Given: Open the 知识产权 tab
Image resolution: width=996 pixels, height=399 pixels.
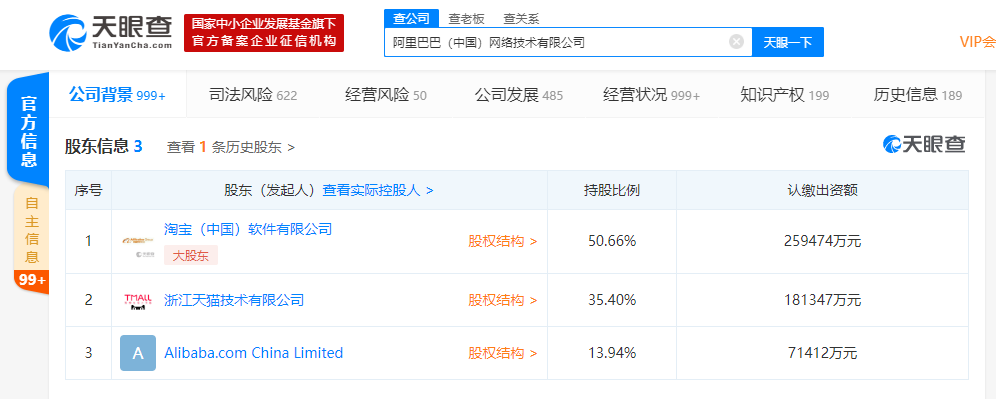Looking at the screenshot, I should click(x=784, y=95).
